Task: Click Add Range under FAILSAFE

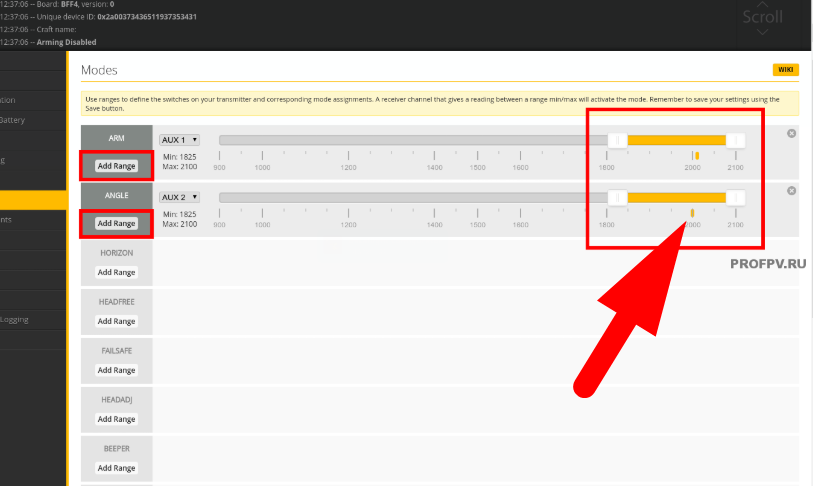Action: tap(116, 370)
